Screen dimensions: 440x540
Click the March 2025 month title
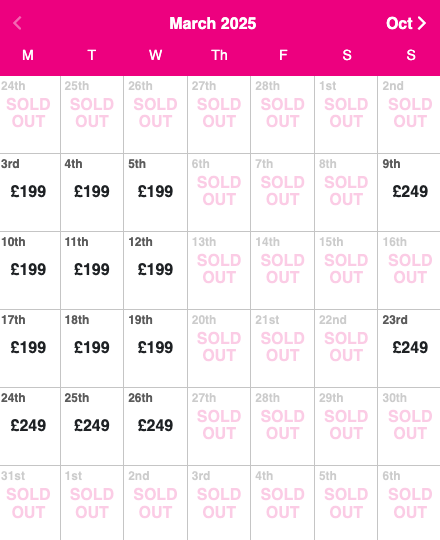(x=213, y=23)
